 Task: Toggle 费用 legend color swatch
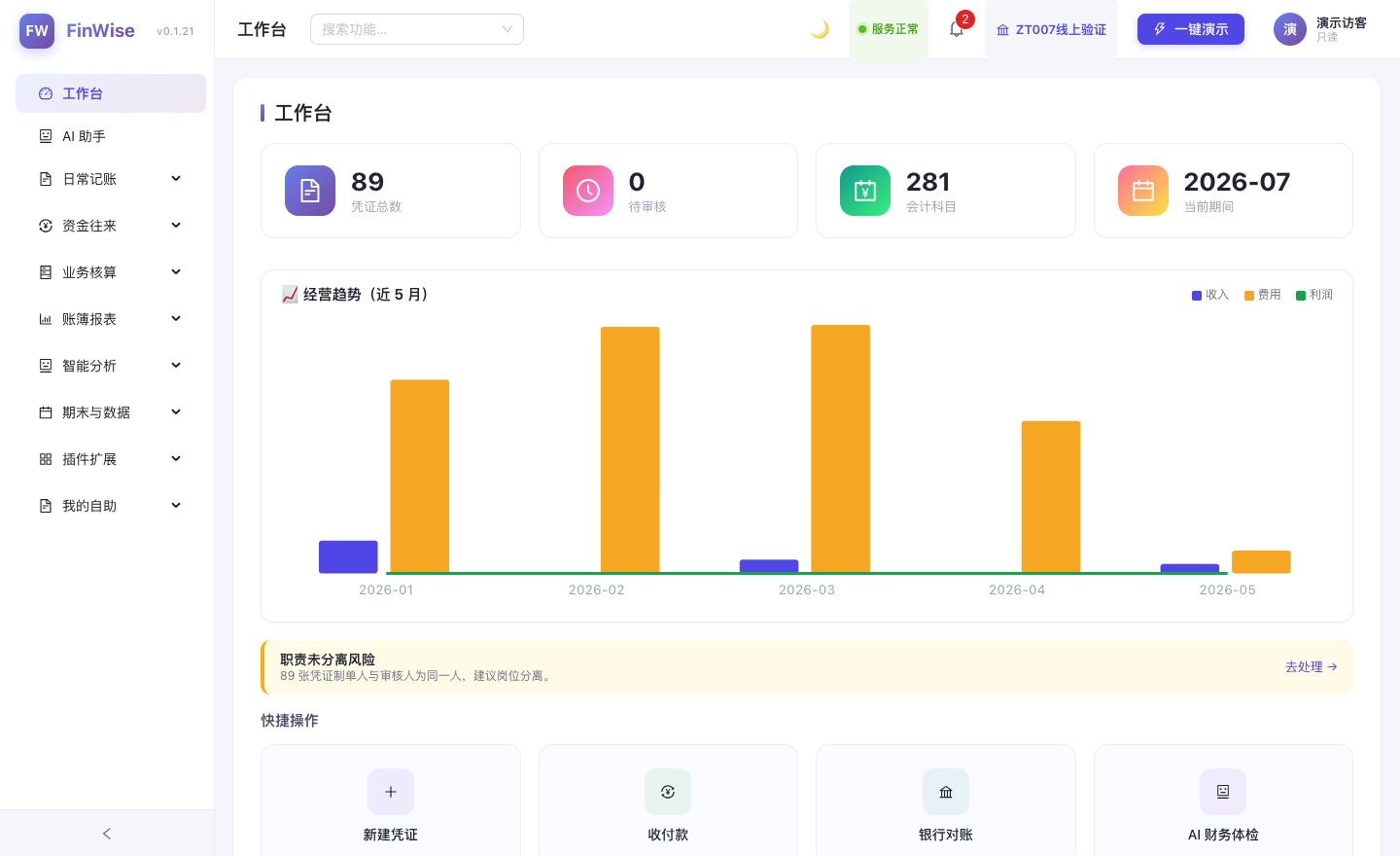click(1249, 296)
